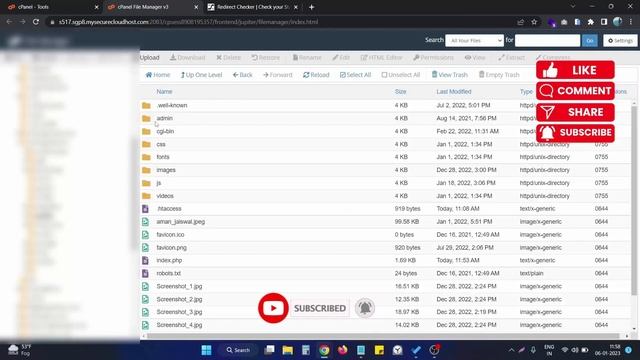Click the robots.txt file icon
This screenshot has height=360, width=640.
[x=145, y=273]
